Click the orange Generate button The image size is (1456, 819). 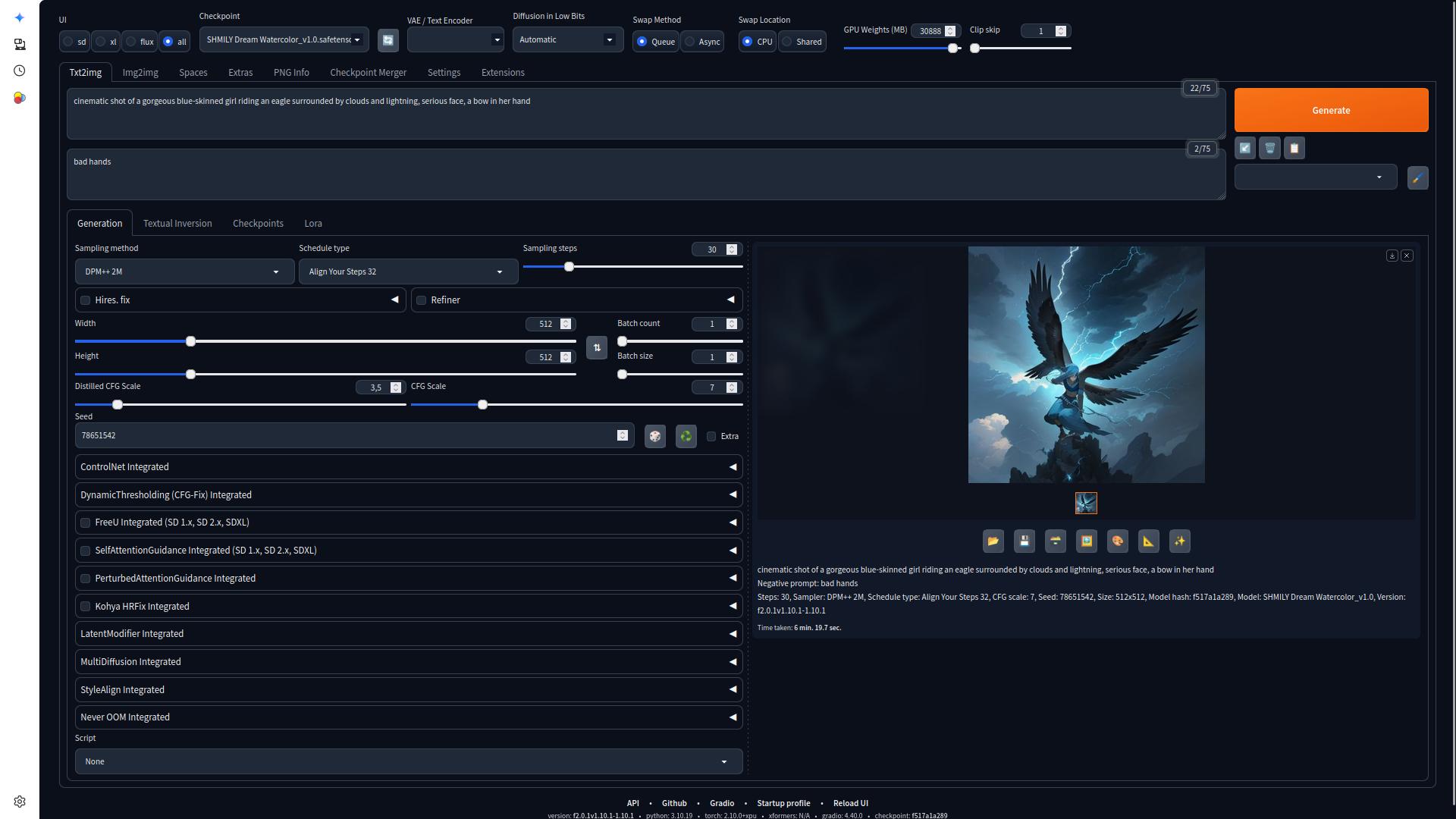pyautogui.click(x=1331, y=110)
